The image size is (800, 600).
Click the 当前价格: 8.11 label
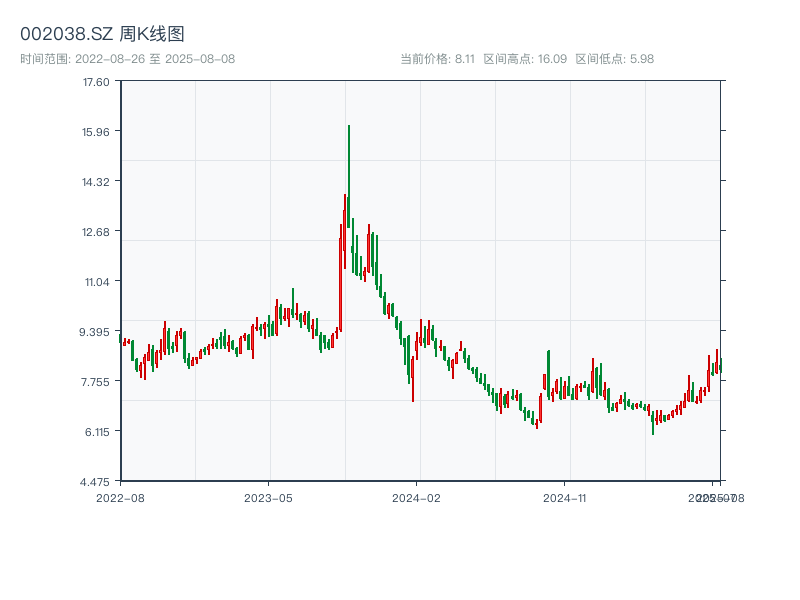(437, 59)
